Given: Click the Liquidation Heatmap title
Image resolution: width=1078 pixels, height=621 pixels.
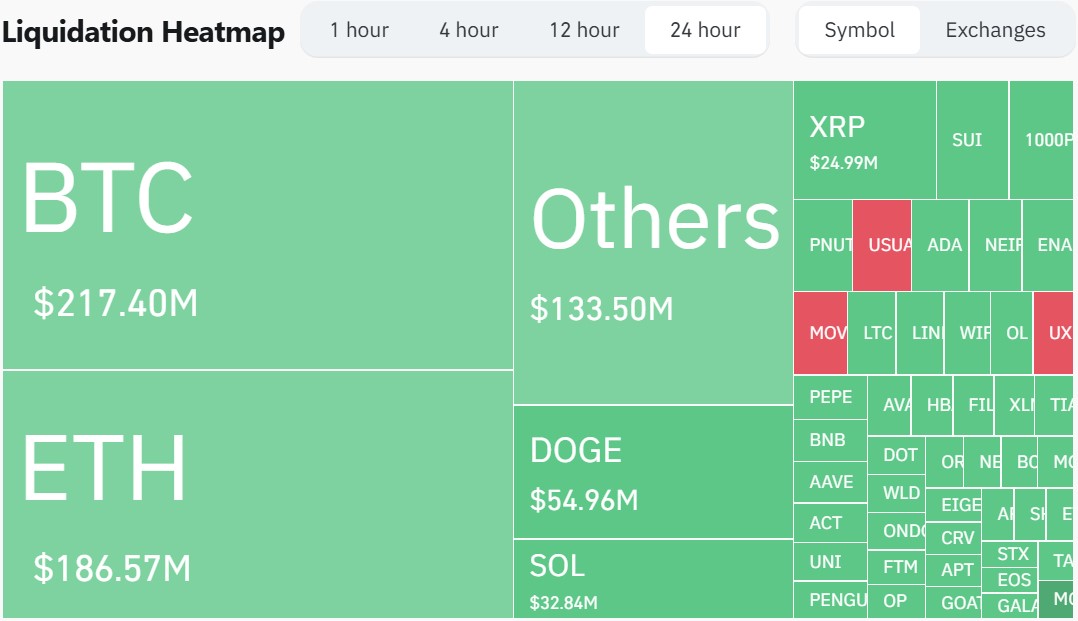Looking at the screenshot, I should coord(143,31).
